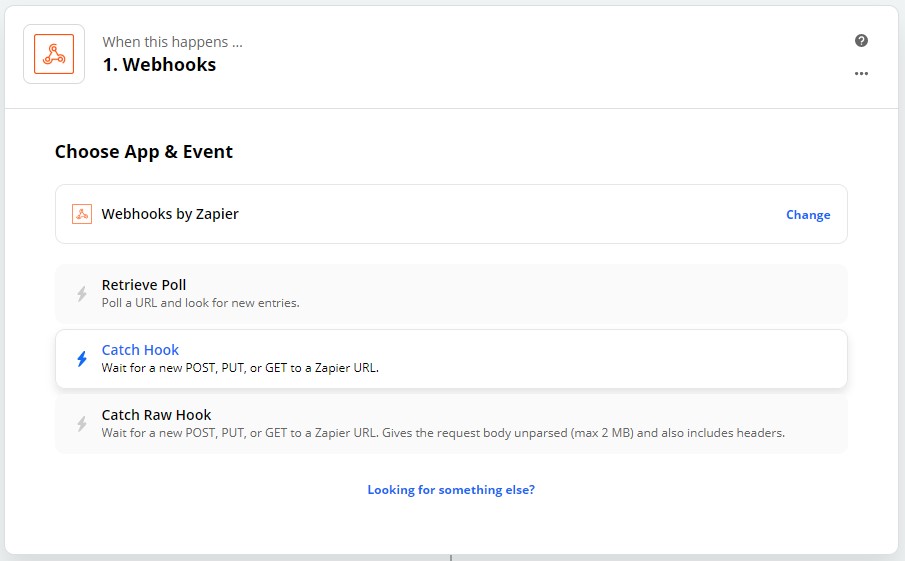Click the blue lightning bolt beside Catch Hook
This screenshot has height=561, width=905.
[82, 359]
